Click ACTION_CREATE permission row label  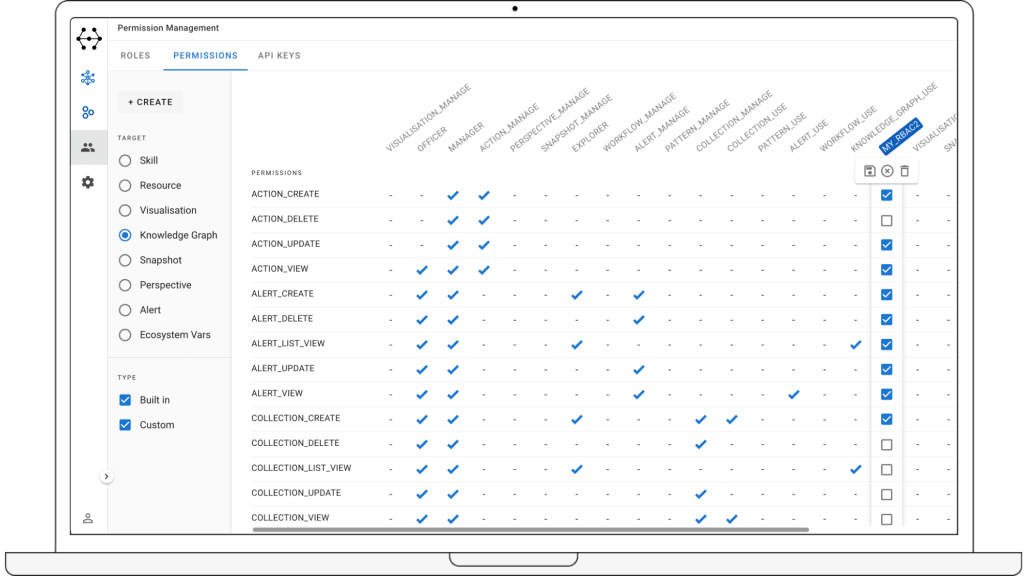(x=285, y=194)
